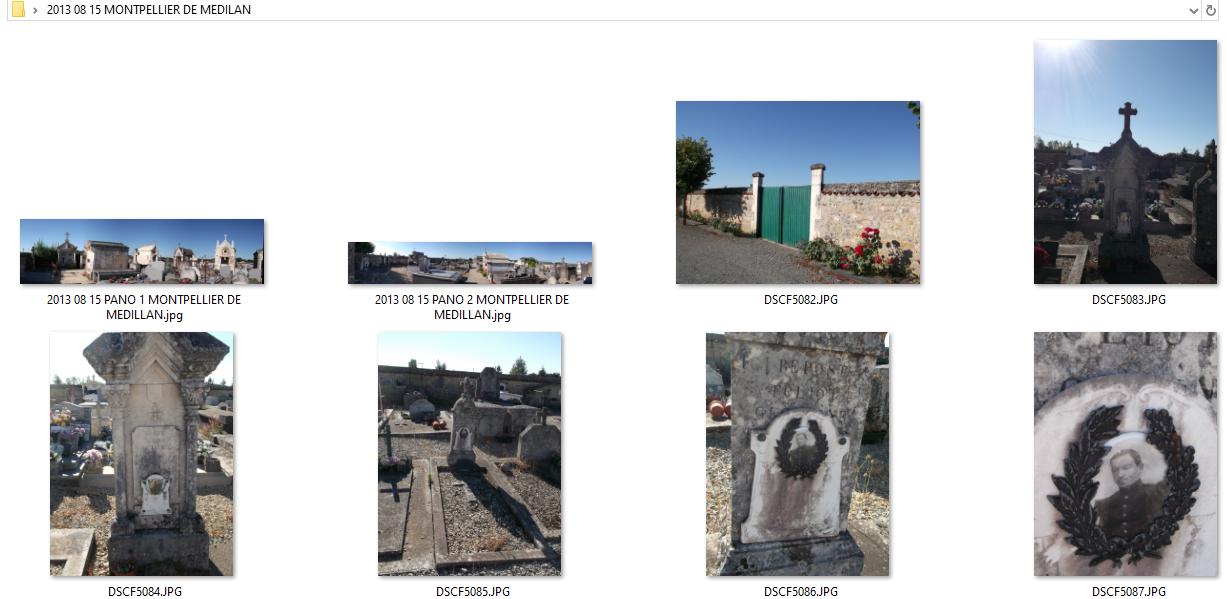Select the DSCF5085.JPG cemetery grave thumbnail
Image resolution: width=1227 pixels, height=599 pixels.
tap(470, 454)
